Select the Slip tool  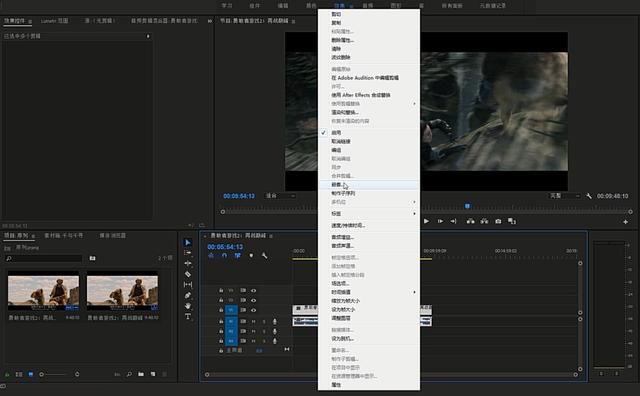tap(188, 285)
